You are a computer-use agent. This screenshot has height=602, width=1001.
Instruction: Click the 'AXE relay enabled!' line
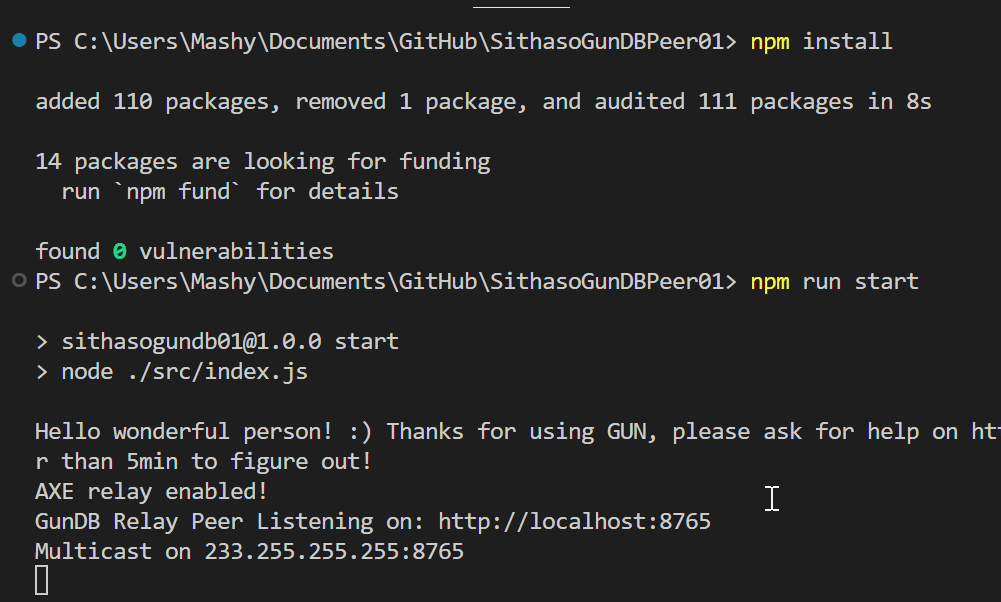click(152, 491)
